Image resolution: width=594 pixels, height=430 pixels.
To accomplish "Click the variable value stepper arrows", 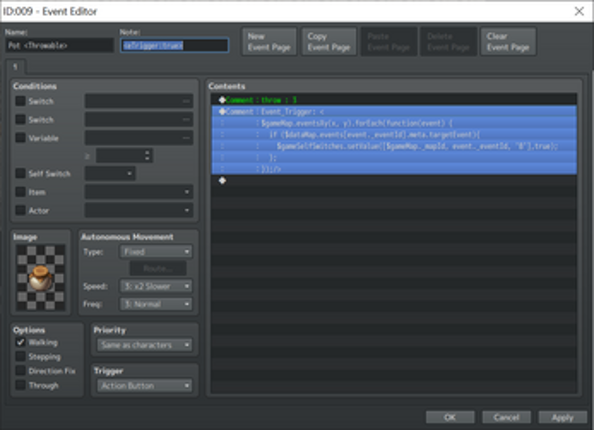I will 147,155.
